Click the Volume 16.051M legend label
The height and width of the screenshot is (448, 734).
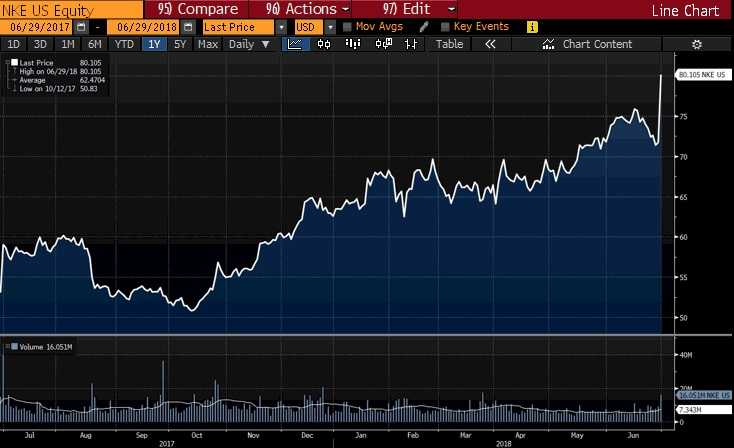click(x=45, y=347)
